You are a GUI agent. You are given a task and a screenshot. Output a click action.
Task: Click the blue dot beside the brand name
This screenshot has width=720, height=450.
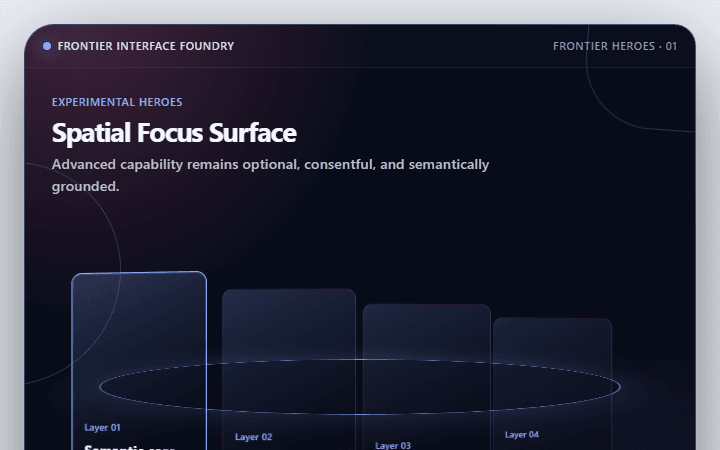47,46
